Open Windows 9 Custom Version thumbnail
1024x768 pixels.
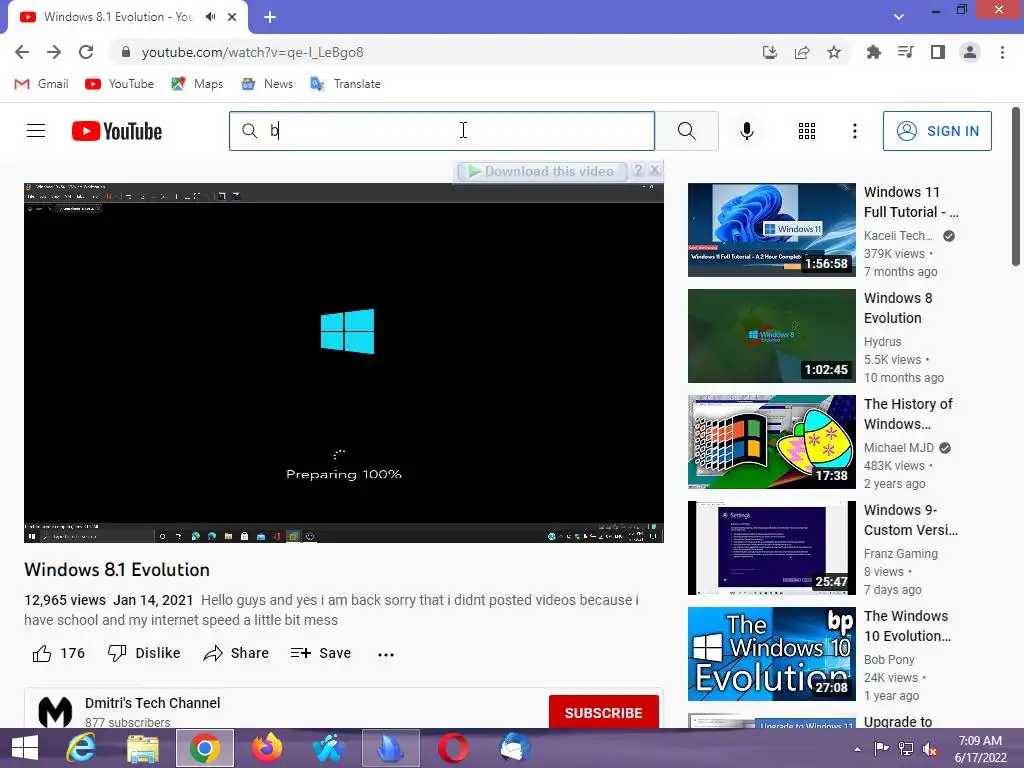tap(771, 547)
